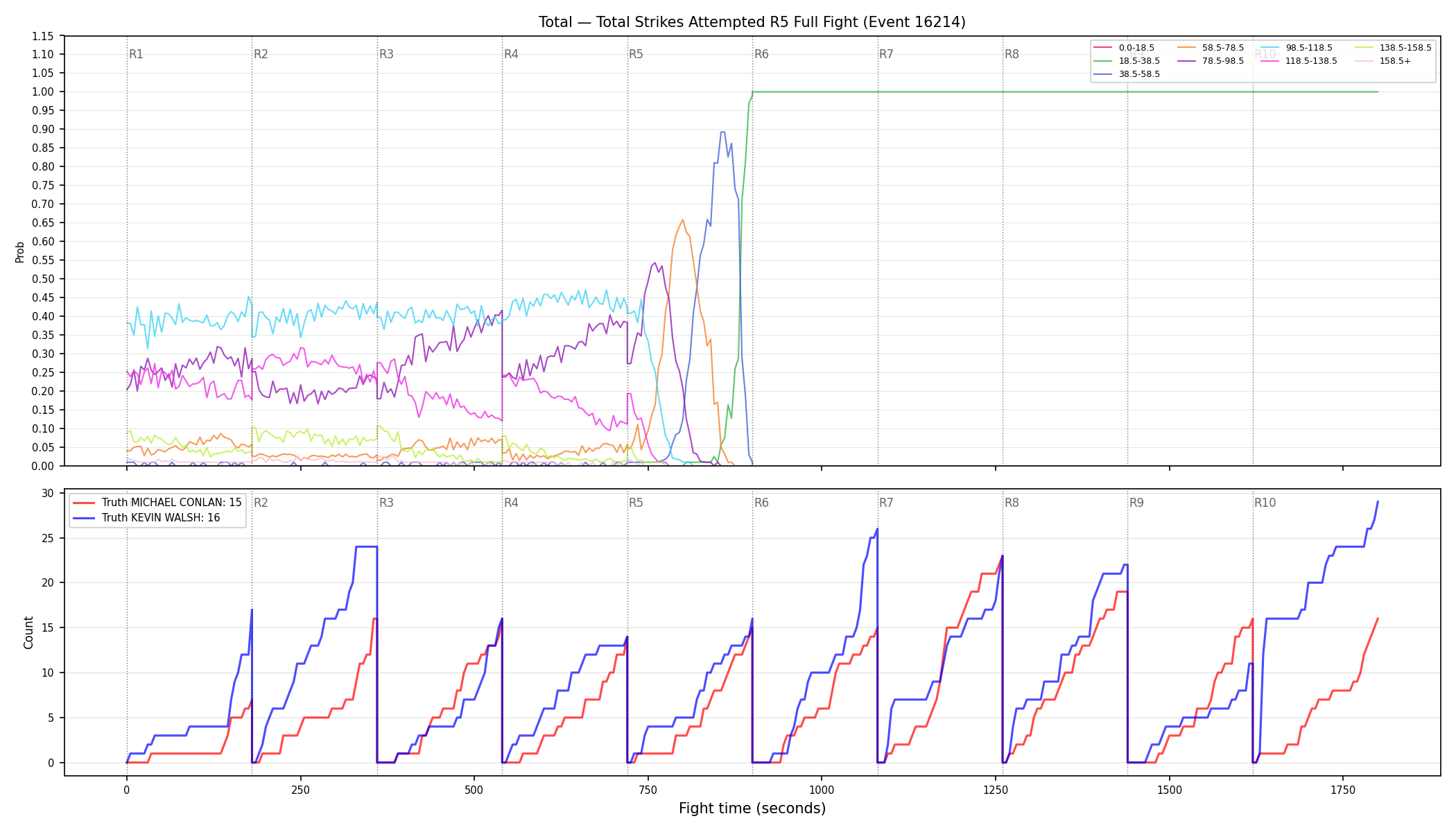Viewport: 1456px width, 832px height.
Task: Click the x-axis tick label '250'
Action: pyautogui.click(x=300, y=790)
